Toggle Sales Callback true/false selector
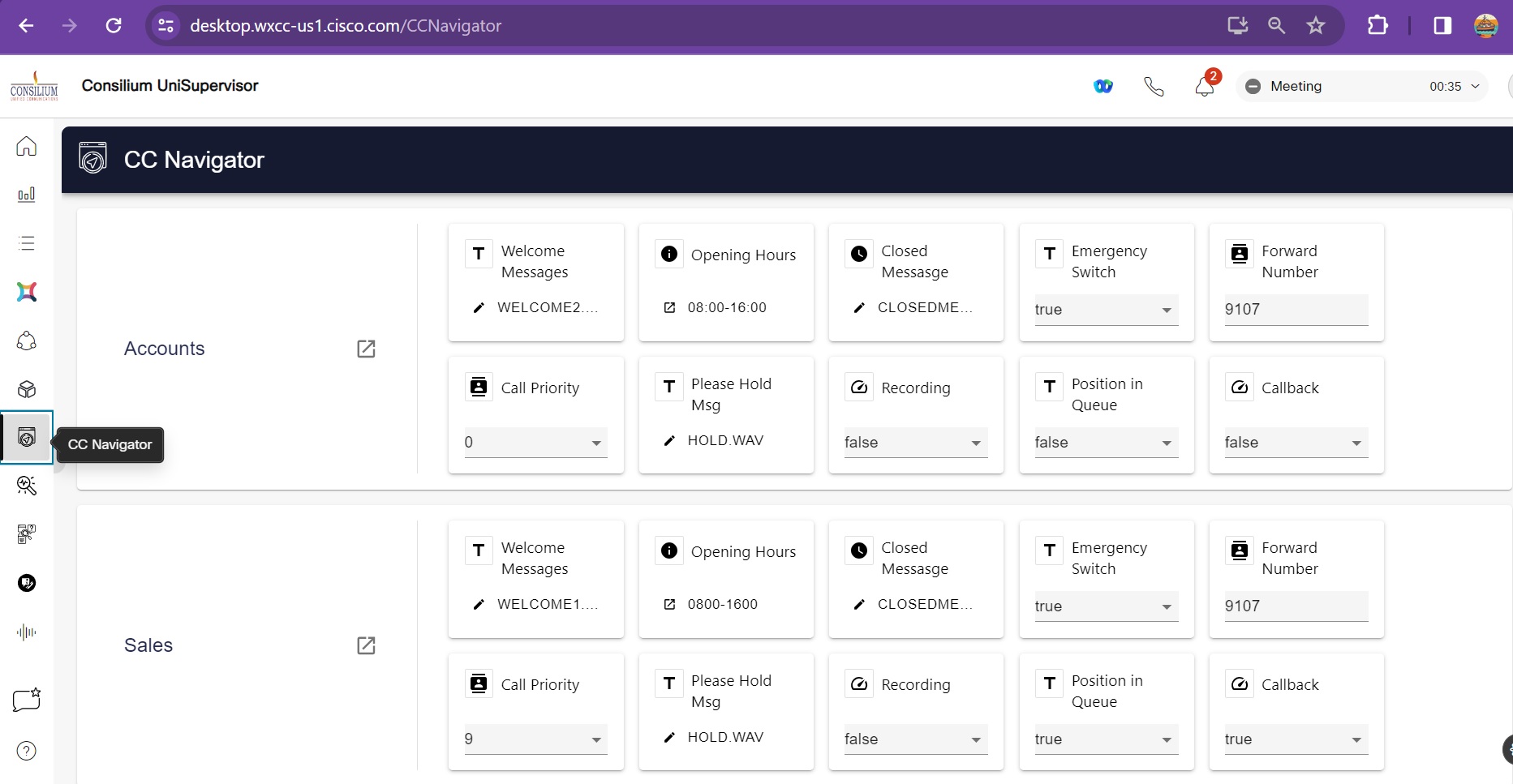1513x784 pixels. coord(1296,739)
